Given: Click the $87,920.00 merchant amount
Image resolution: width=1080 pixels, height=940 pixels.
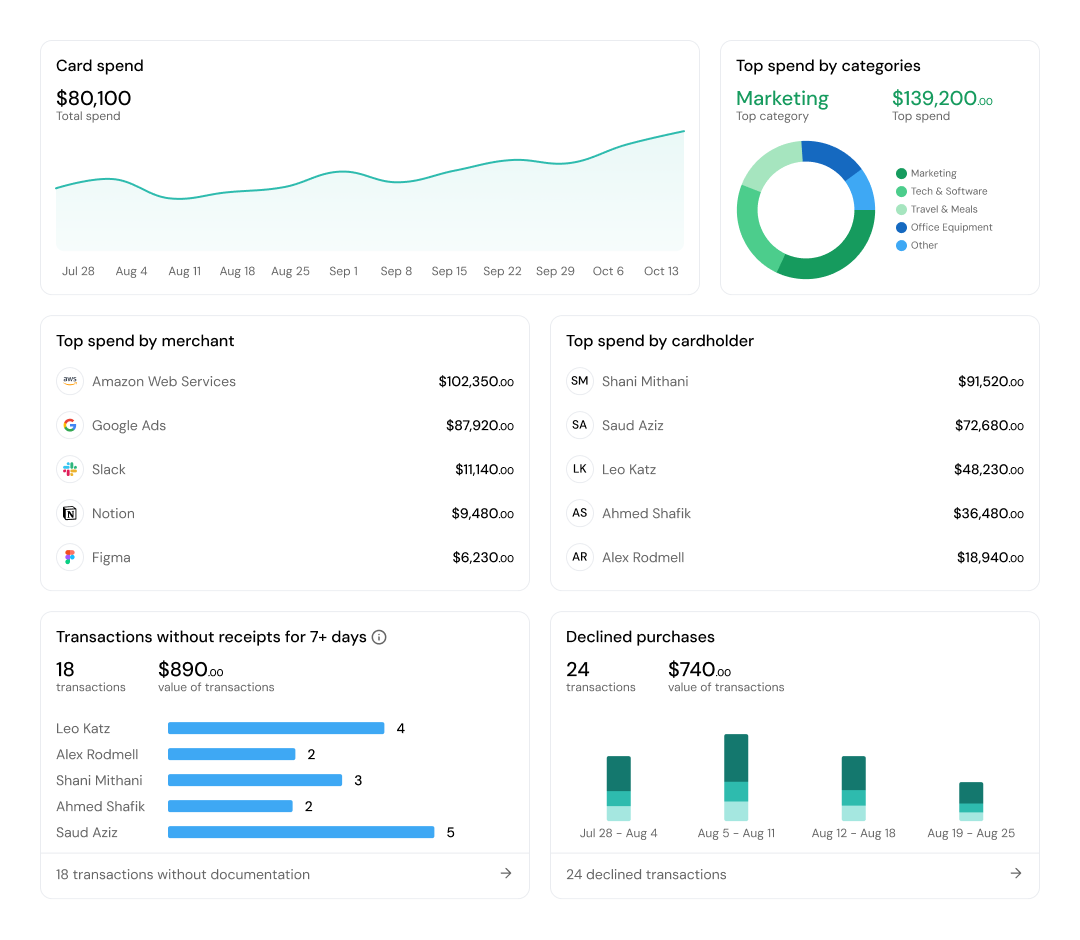Looking at the screenshot, I should (480, 426).
